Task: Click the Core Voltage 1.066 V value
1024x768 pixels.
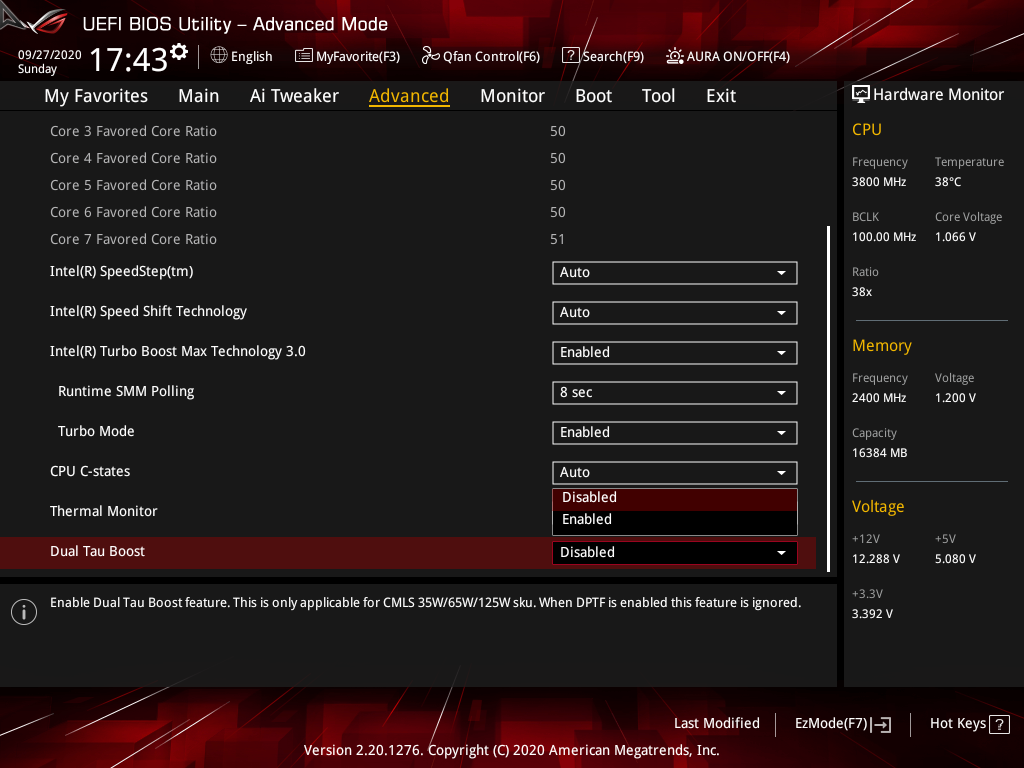Action: coord(955,237)
